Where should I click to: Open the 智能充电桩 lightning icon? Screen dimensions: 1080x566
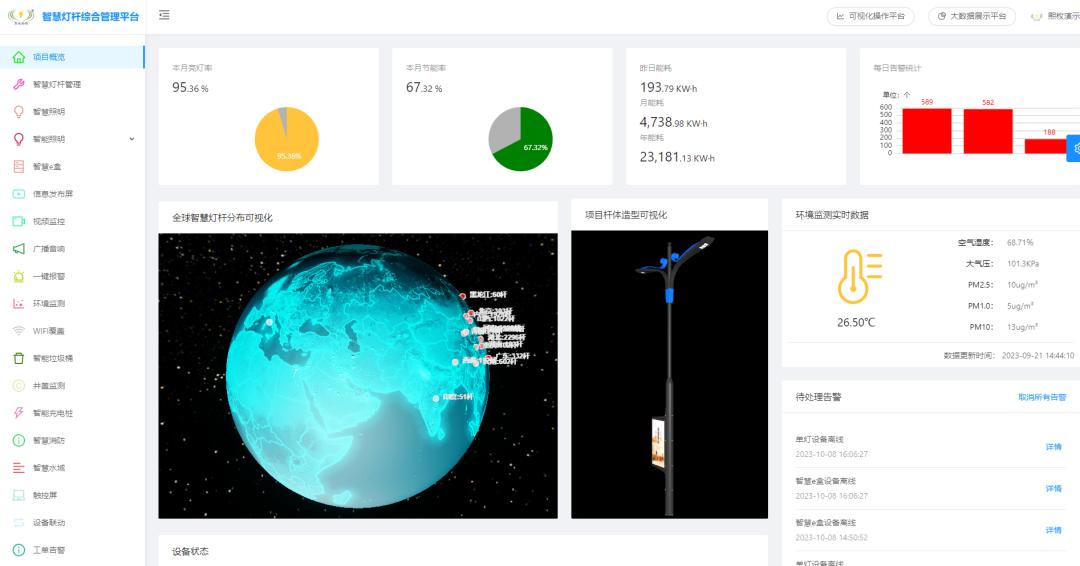(x=19, y=413)
